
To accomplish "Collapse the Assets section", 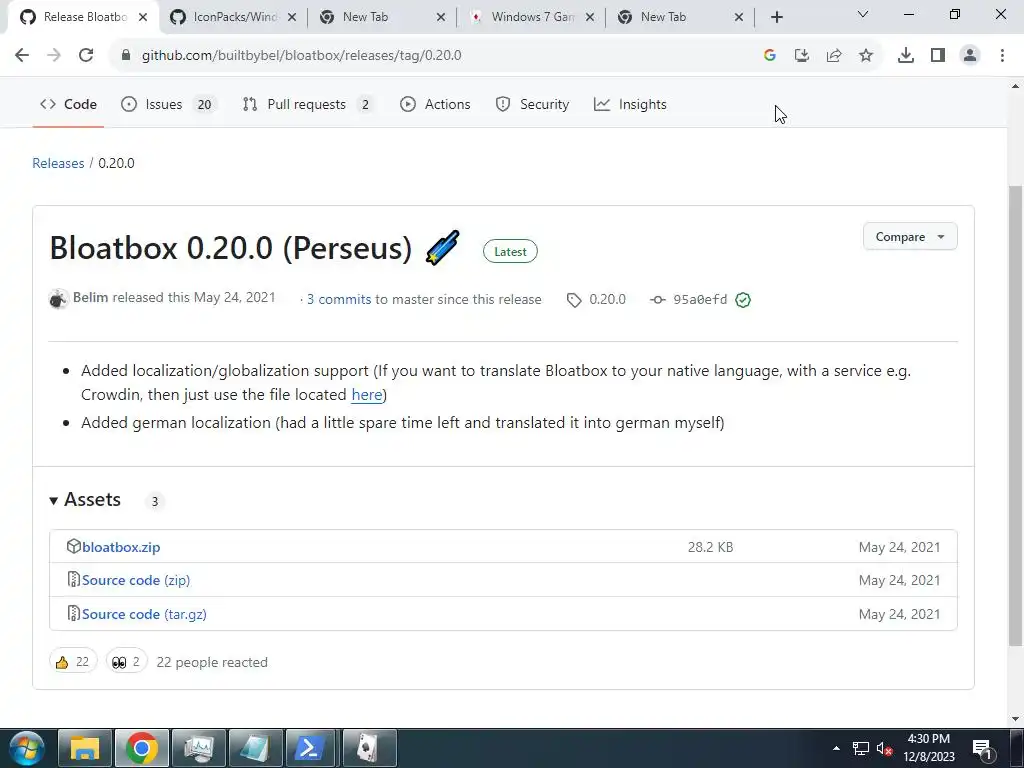I will click(x=85, y=500).
